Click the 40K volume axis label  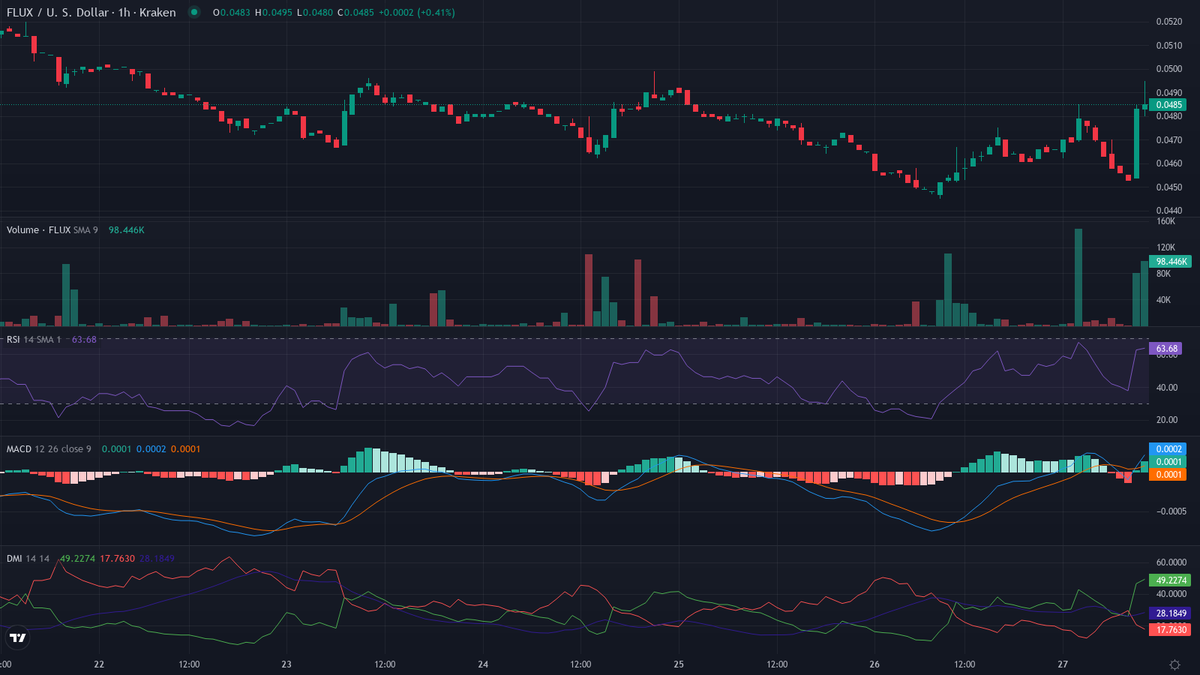tap(1163, 300)
